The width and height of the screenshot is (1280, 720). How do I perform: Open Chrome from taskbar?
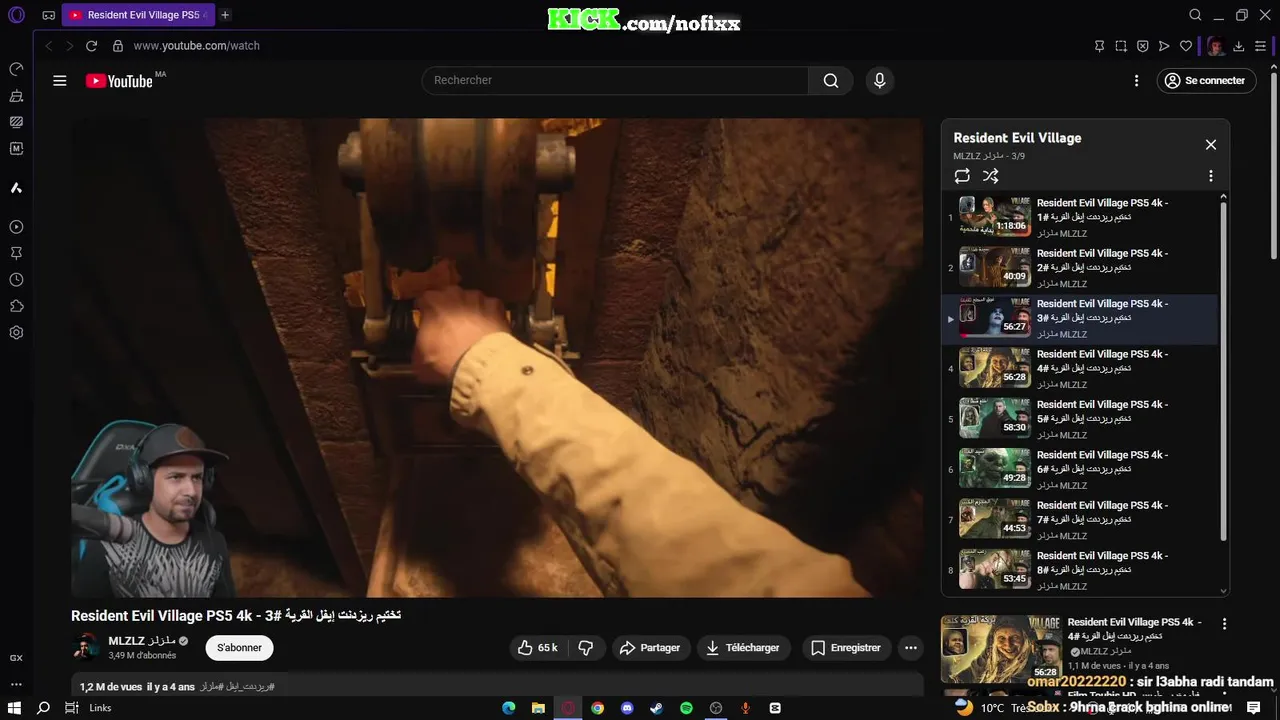point(597,708)
